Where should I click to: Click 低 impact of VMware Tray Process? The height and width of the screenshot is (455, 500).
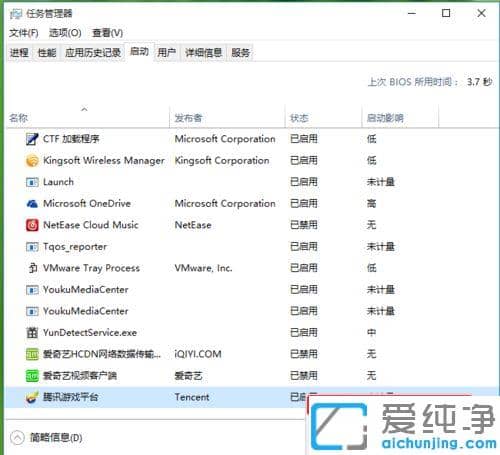pyautogui.click(x=371, y=268)
